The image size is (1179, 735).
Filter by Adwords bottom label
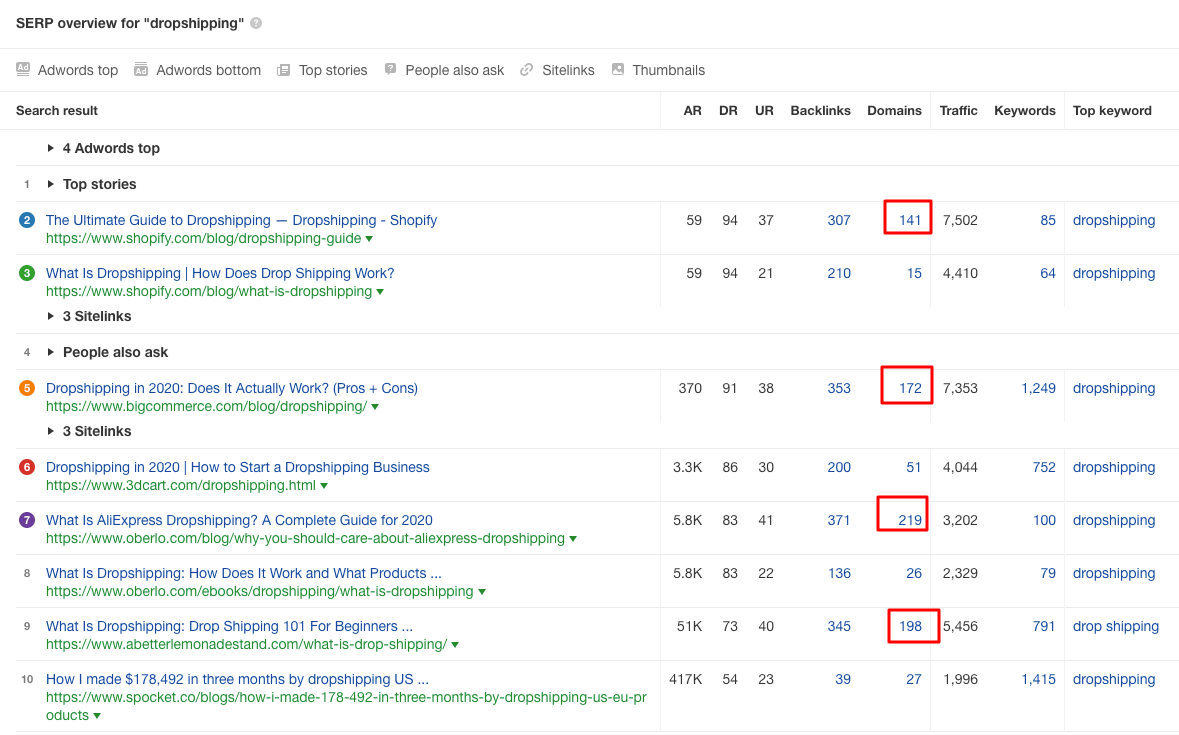tap(208, 70)
